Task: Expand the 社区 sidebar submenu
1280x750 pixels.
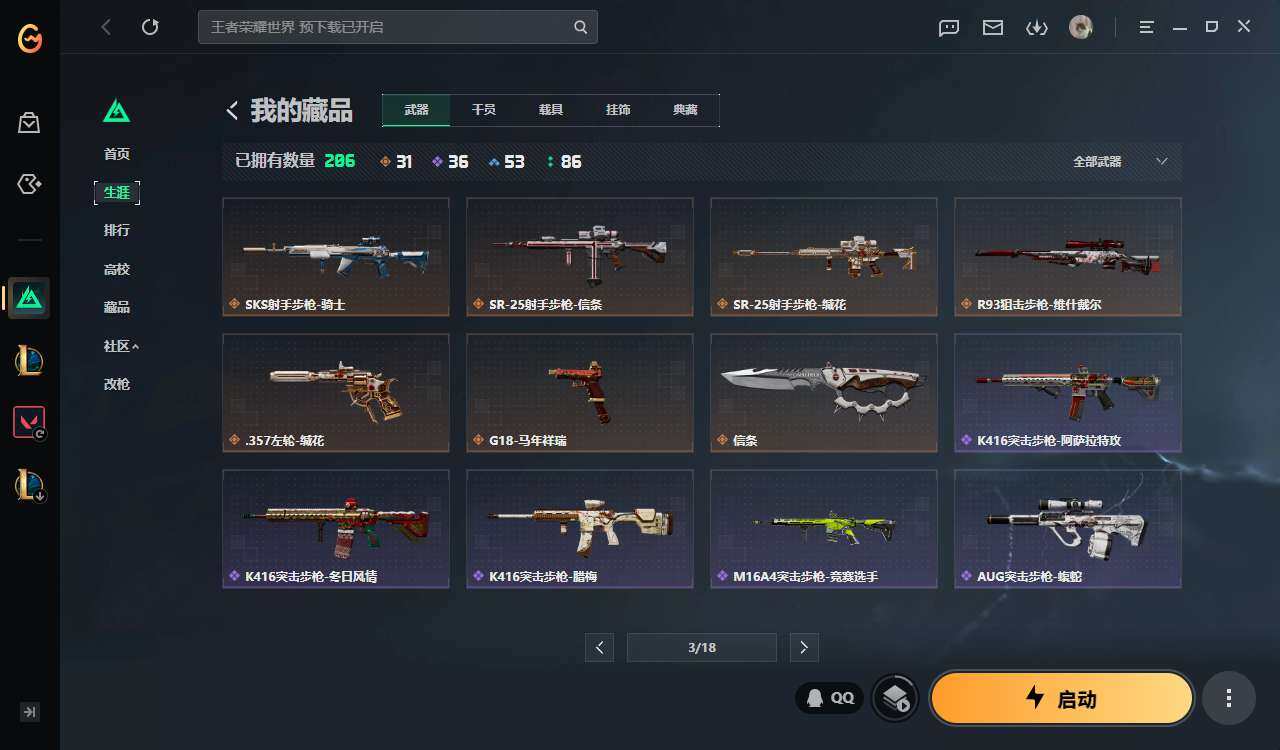Action: (x=121, y=346)
